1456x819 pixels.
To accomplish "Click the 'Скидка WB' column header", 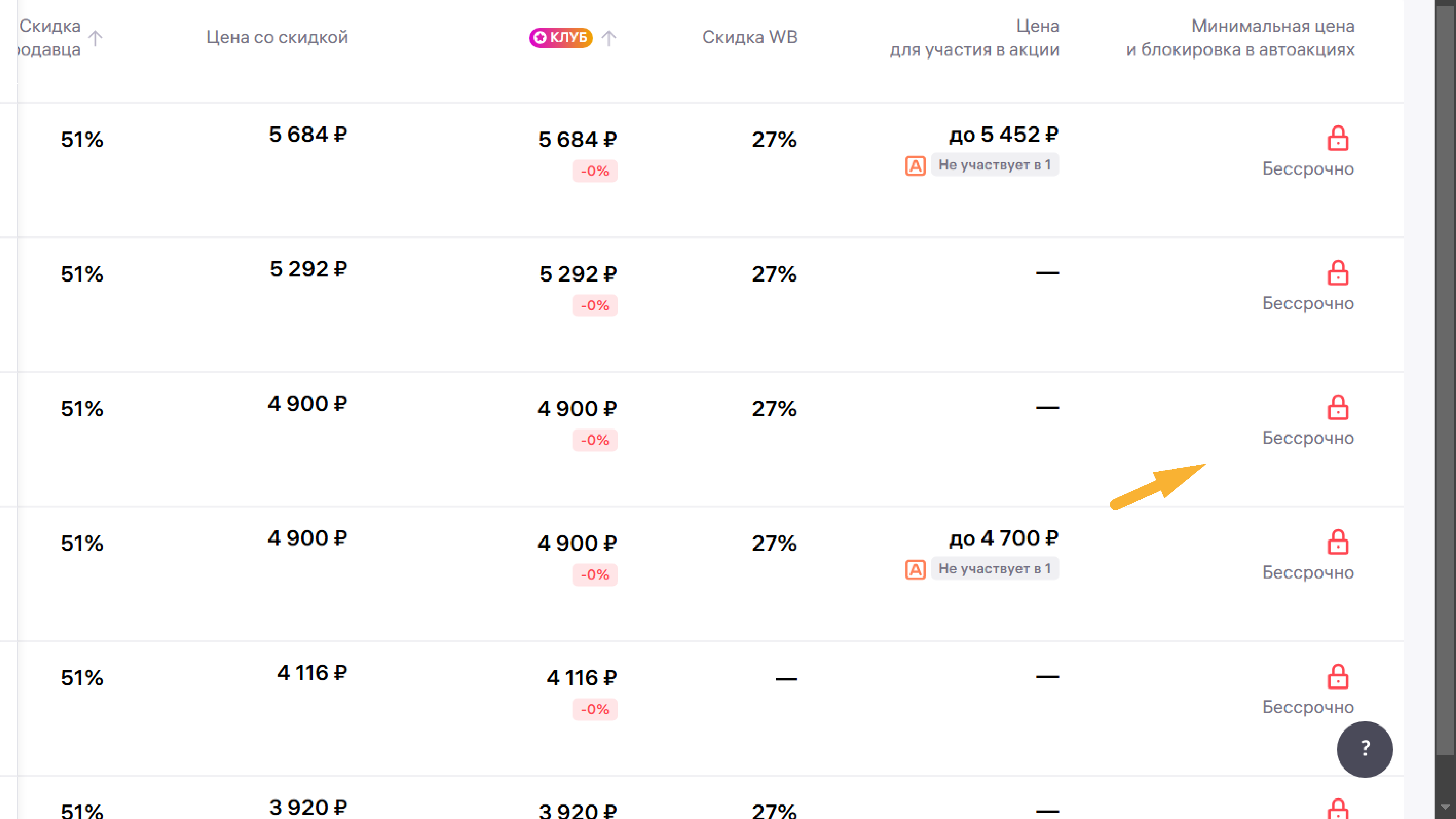I will [750, 37].
